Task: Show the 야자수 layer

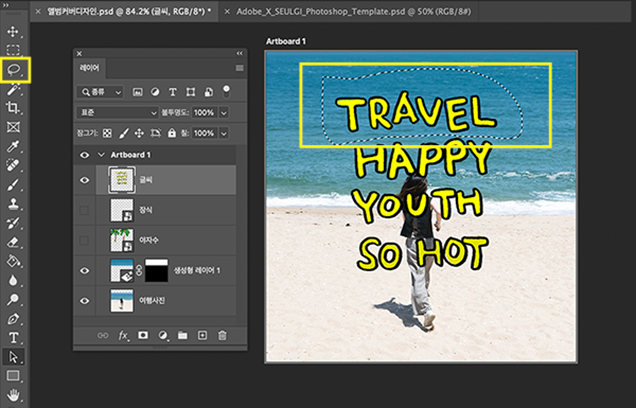Action: coord(84,241)
